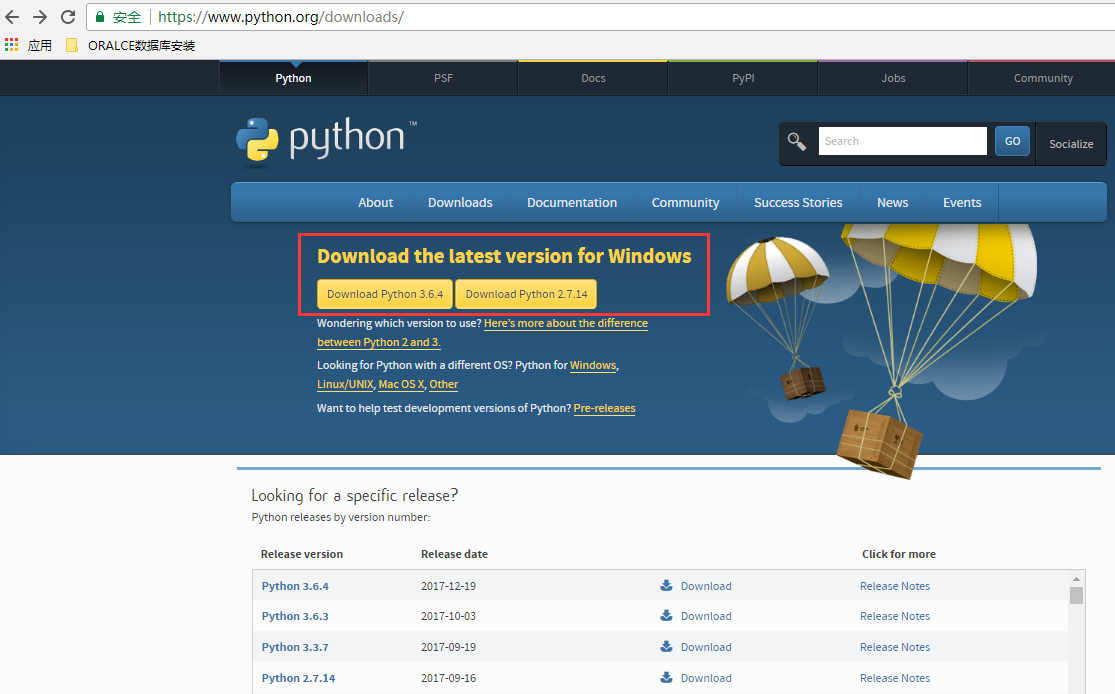Screen dimensions: 1115x694
Task: Open the Community top tab
Action: (1042, 78)
